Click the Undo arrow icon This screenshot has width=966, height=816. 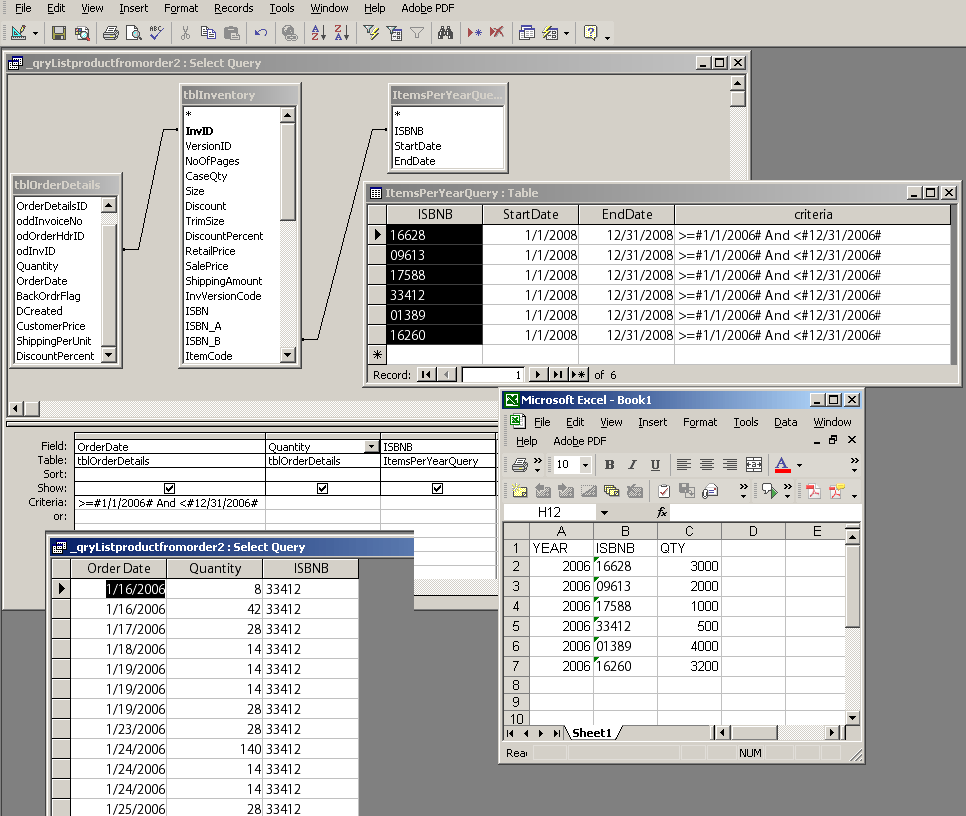[261, 33]
